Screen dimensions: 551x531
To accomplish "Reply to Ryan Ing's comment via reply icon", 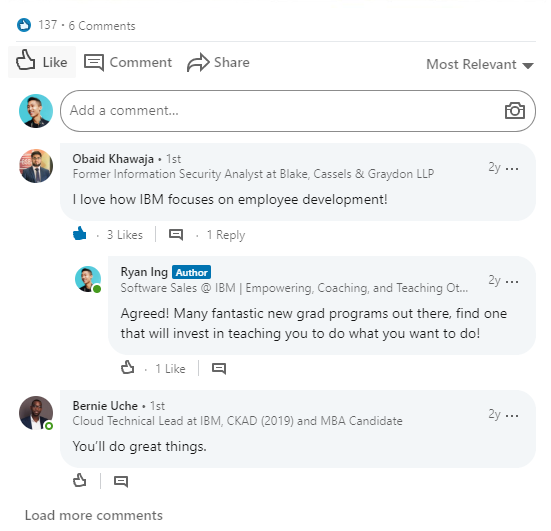I will click(x=219, y=368).
